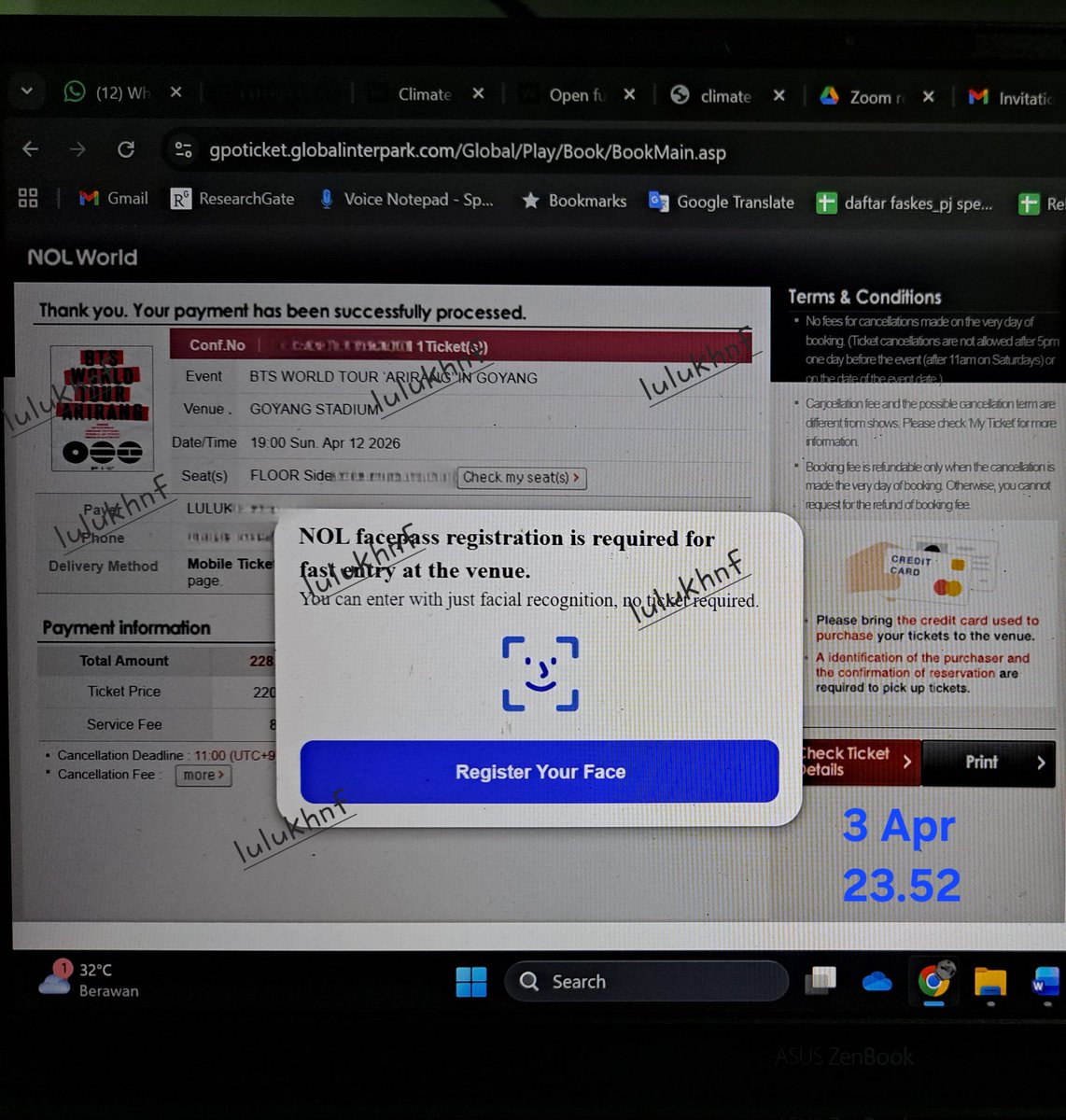
Task: Click the event name BTS WORLD TOUR 'ARIRANG' IN GOYANG
Action: pos(393,378)
